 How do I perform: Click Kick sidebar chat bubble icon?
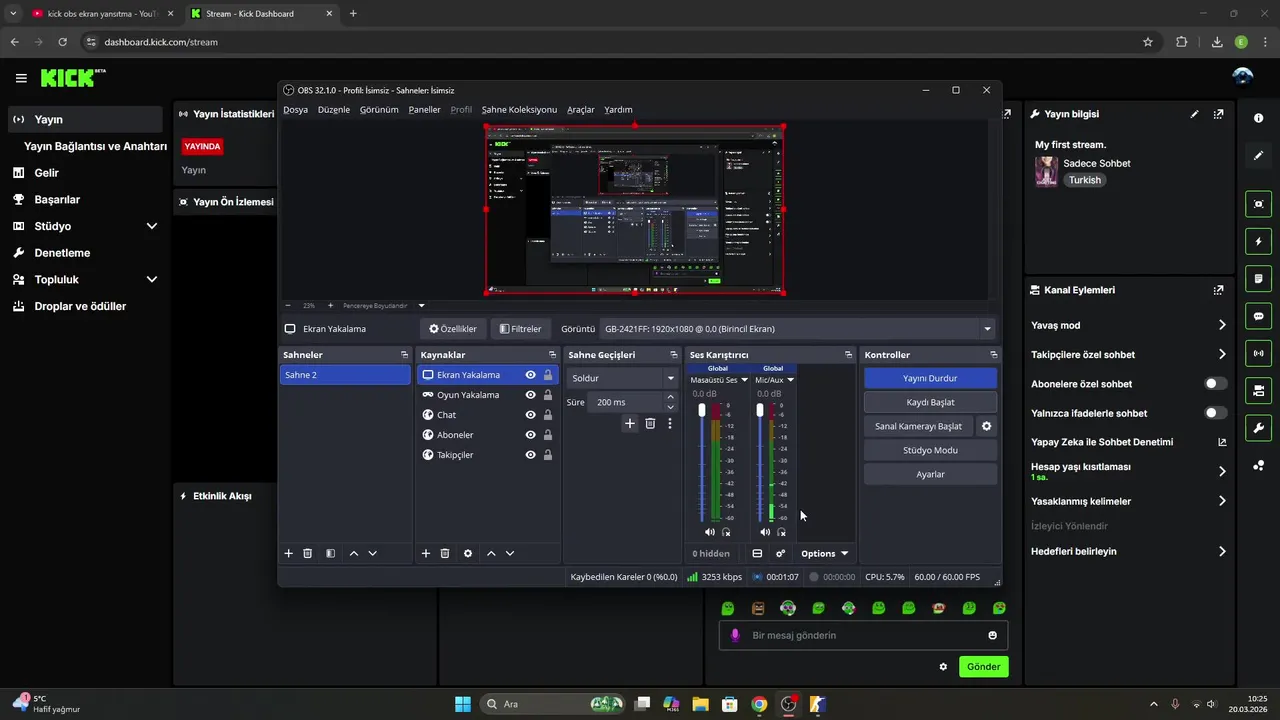coord(1259,316)
